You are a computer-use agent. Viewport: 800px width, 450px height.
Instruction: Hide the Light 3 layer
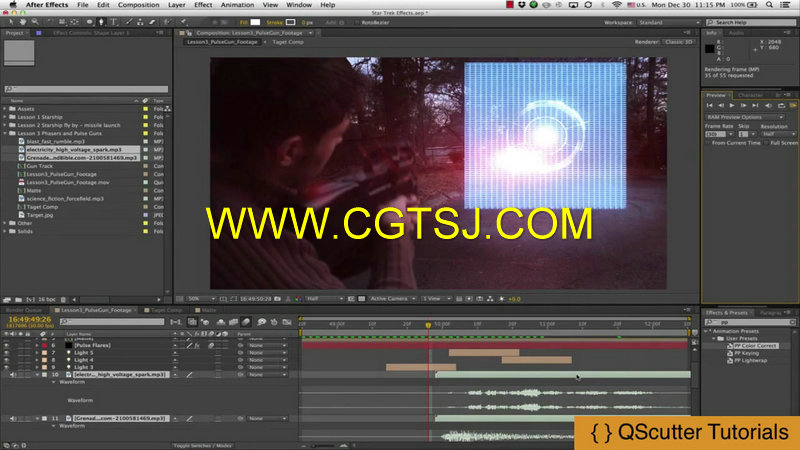(6, 367)
